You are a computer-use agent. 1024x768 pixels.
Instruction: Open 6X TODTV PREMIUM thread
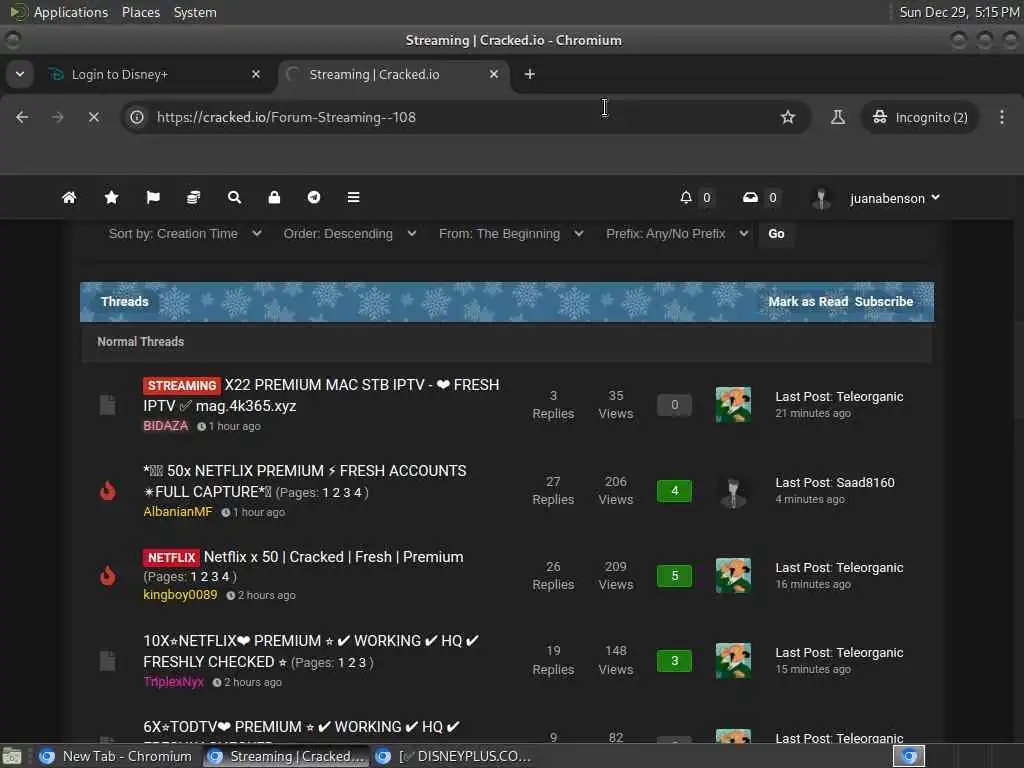click(x=302, y=727)
